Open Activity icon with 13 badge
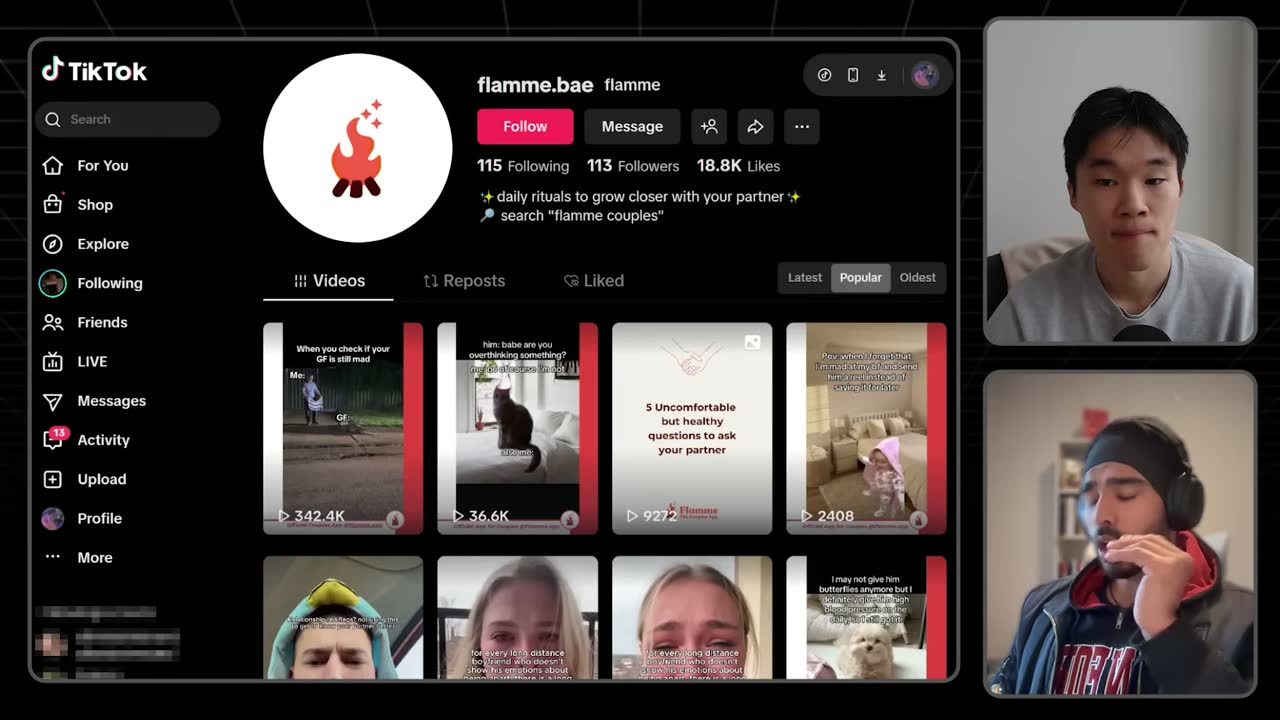The image size is (1280, 720). click(54, 439)
